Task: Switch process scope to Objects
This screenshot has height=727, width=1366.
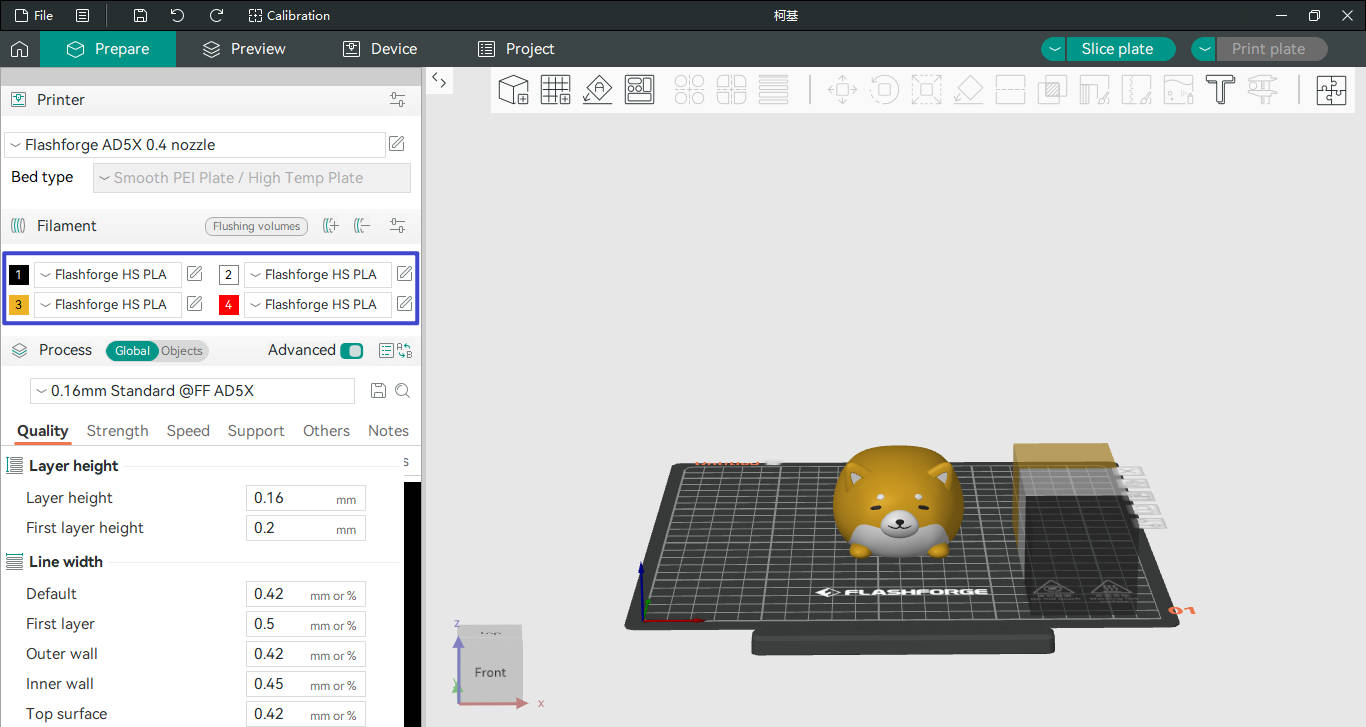Action: [182, 351]
